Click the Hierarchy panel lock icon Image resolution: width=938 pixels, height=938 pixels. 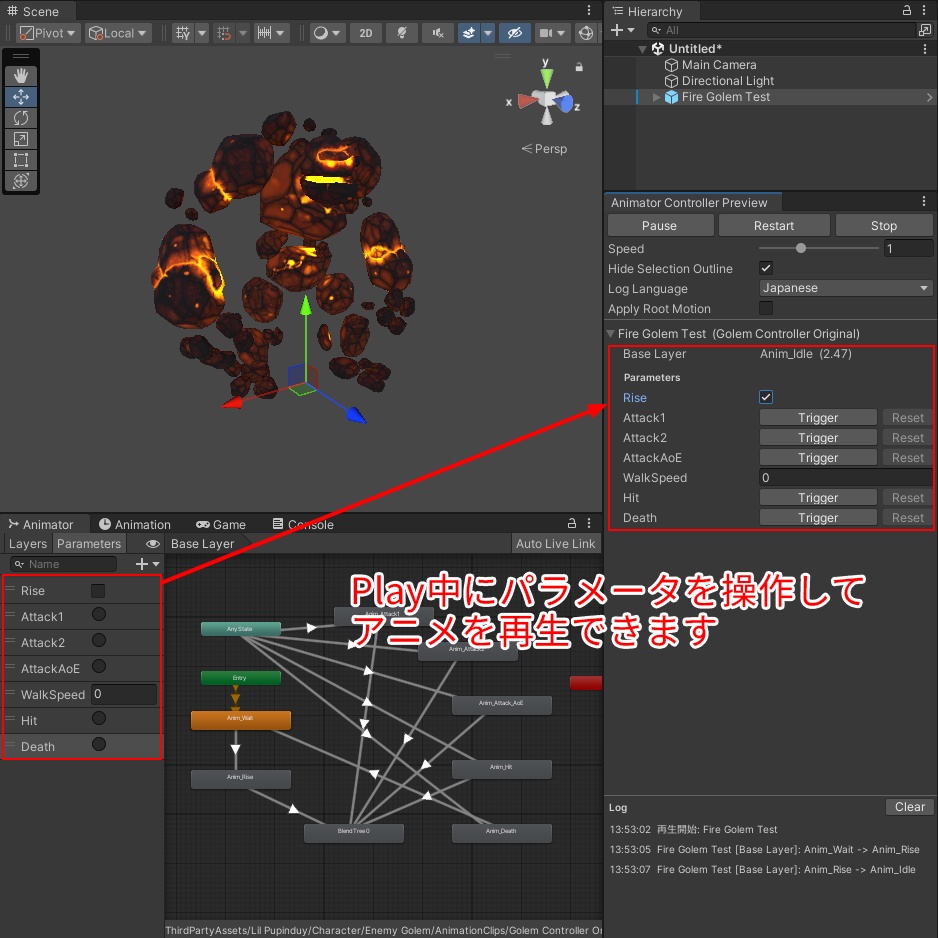click(907, 10)
